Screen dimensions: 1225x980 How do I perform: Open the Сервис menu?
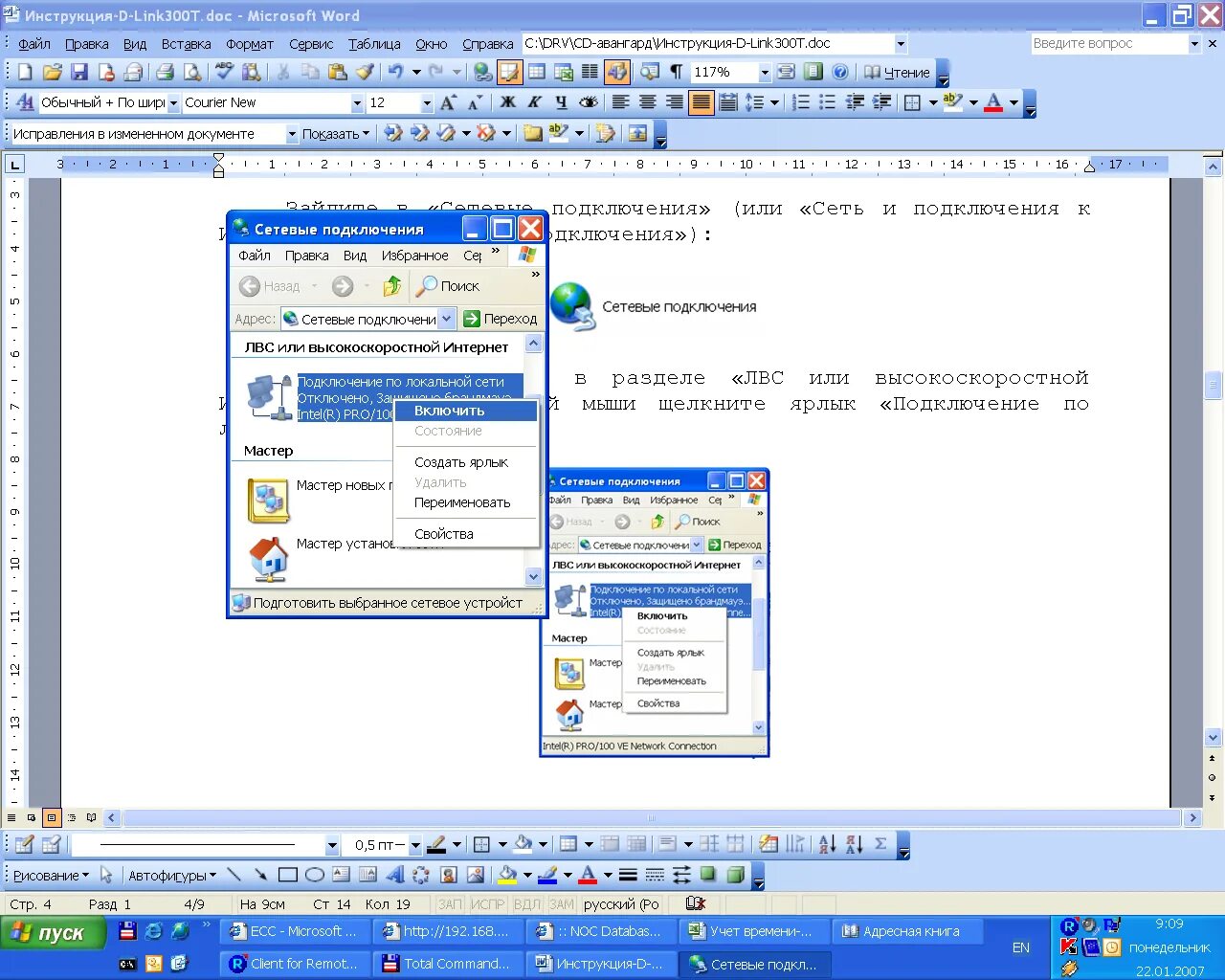[x=311, y=44]
